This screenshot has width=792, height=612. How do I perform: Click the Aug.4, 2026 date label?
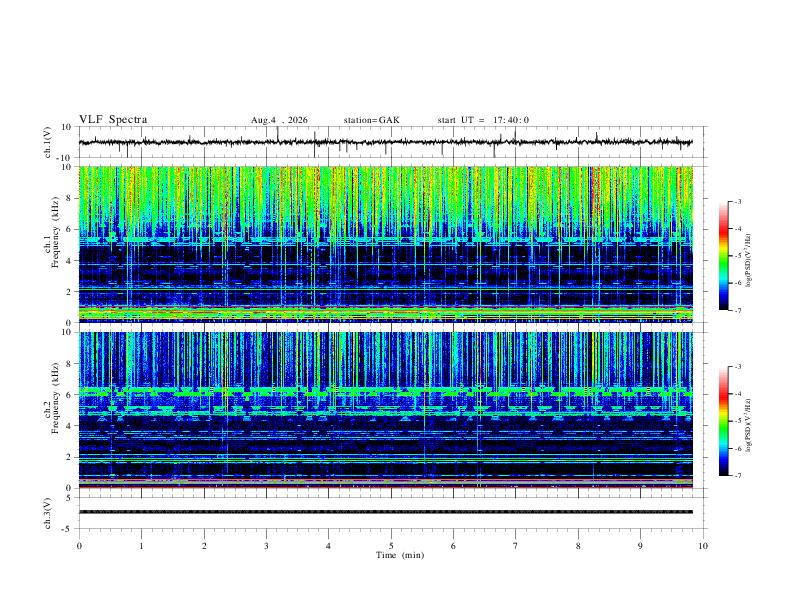(279, 120)
